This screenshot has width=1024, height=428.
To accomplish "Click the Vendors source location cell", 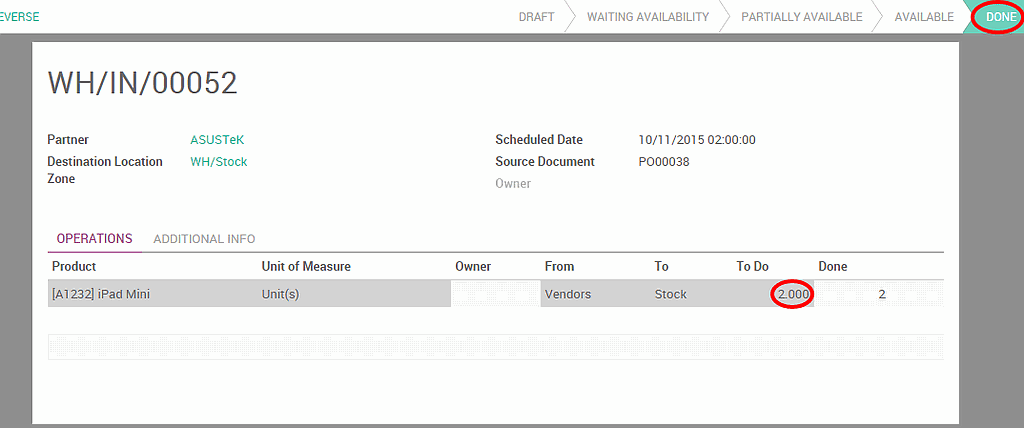I will pyautogui.click(x=567, y=295).
